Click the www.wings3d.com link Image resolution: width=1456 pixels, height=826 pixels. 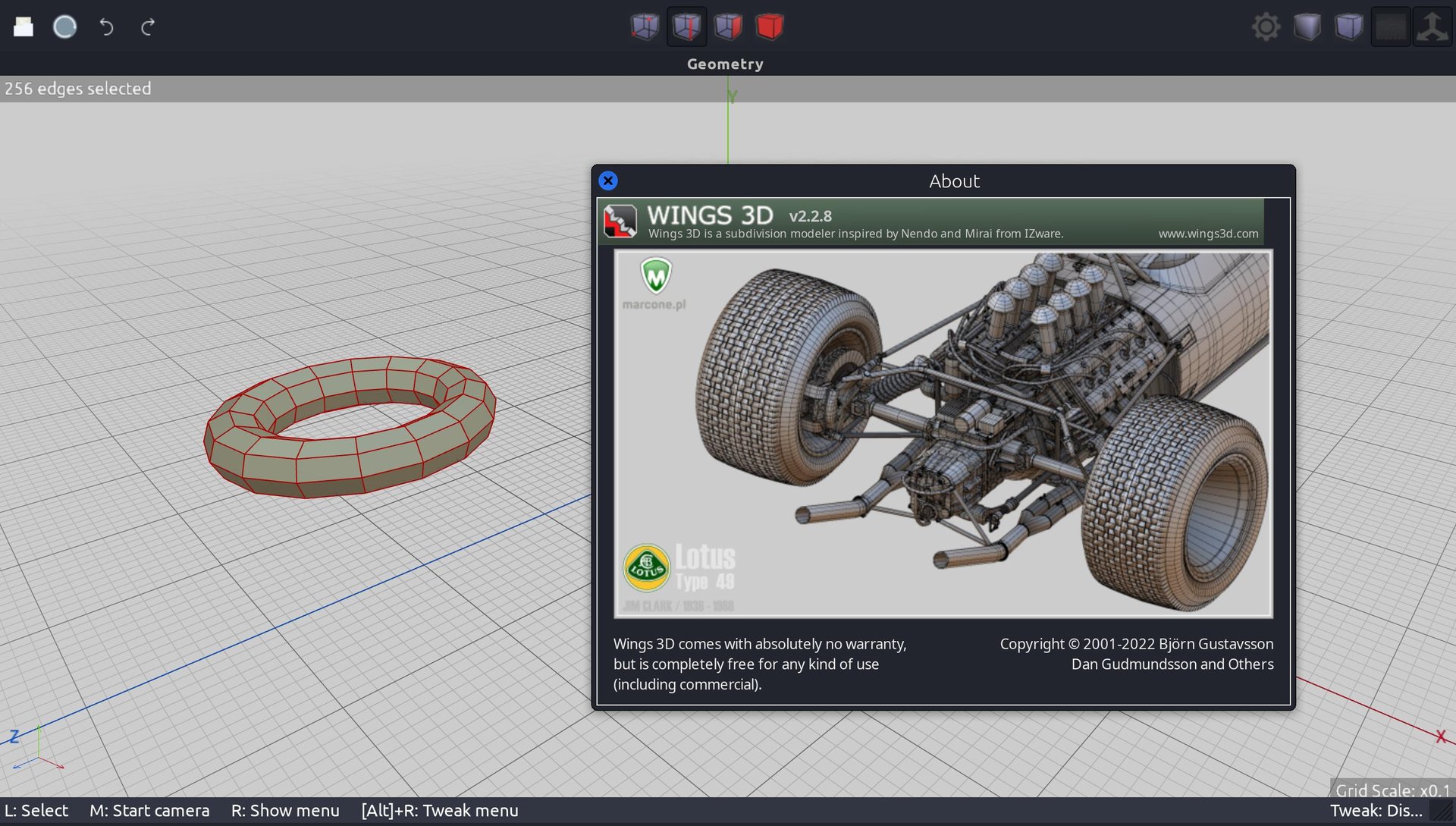click(x=1208, y=234)
